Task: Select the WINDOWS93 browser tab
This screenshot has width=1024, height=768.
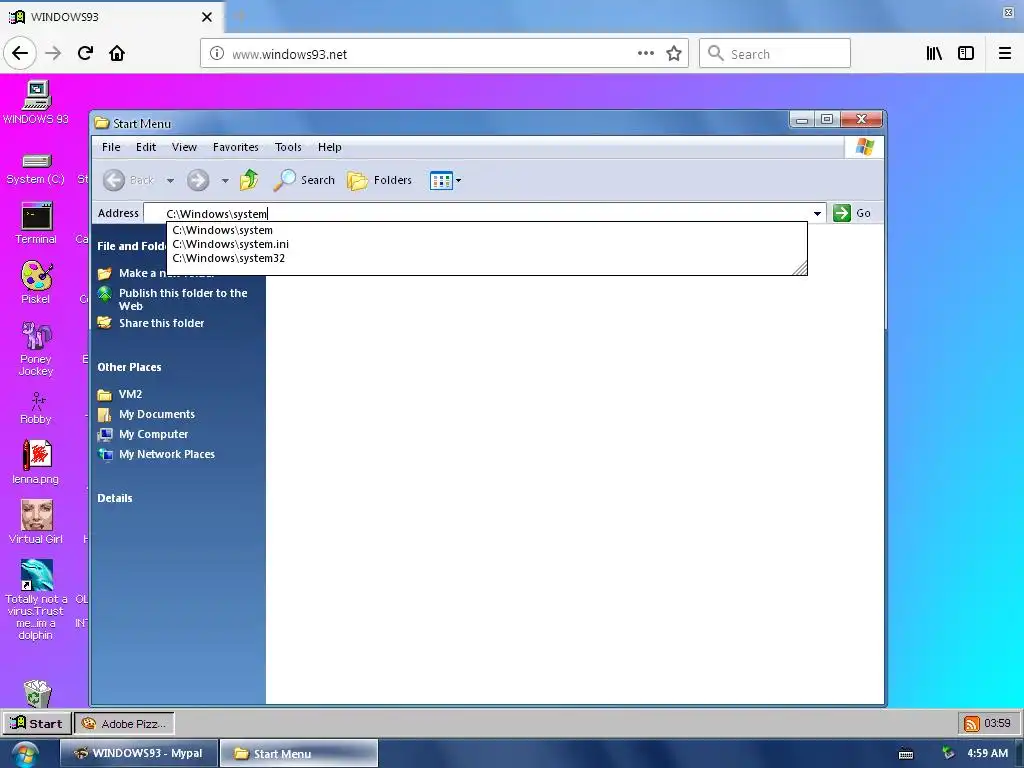Action: pos(112,17)
